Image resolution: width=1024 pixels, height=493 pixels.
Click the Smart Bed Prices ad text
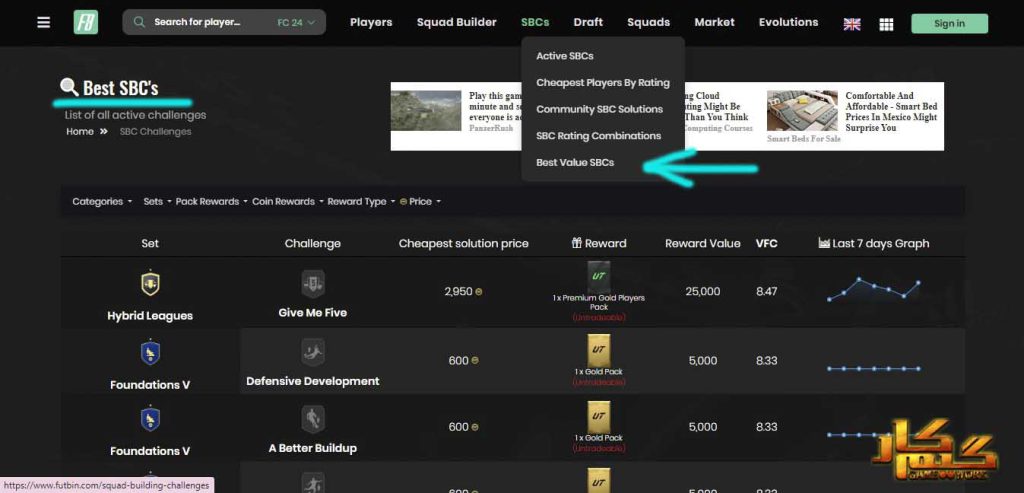coord(891,112)
